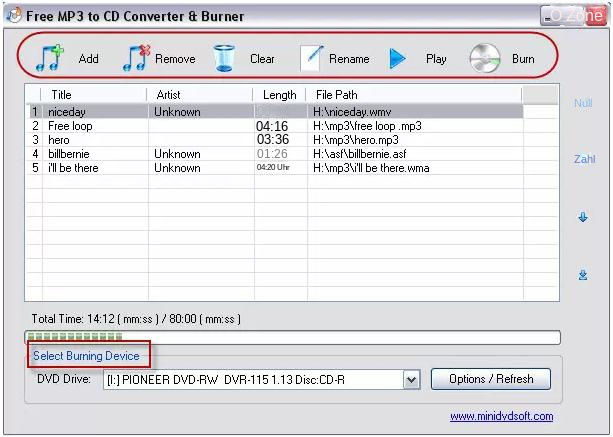Click the H:\asf\billbernie.asf file path
Image resolution: width=613 pixels, height=437 pixels.
(x=360, y=154)
